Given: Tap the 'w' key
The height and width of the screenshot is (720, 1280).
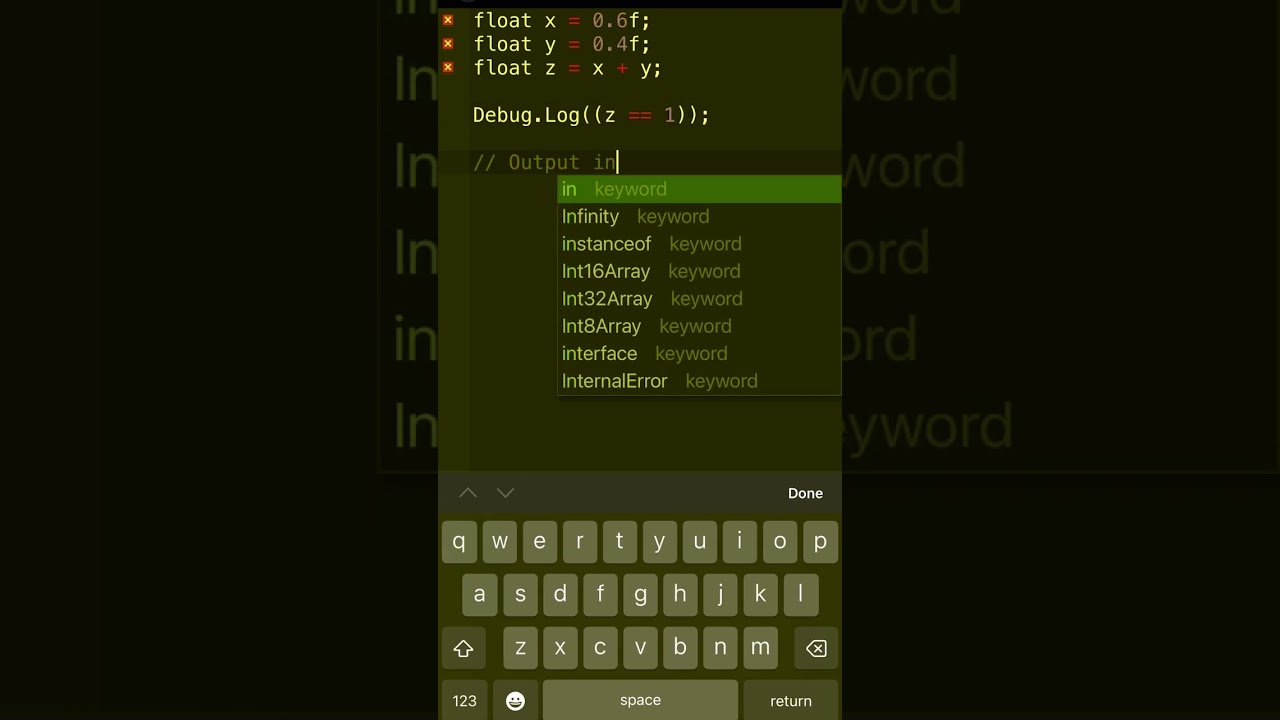Looking at the screenshot, I should tap(499, 541).
